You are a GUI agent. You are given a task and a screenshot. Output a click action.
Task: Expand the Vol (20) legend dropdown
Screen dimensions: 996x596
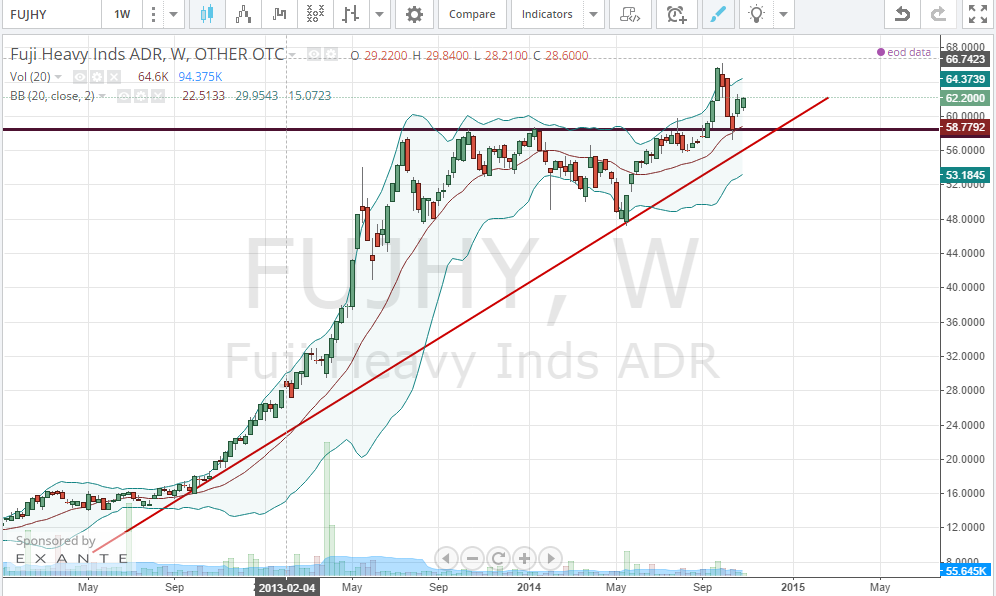click(58, 77)
